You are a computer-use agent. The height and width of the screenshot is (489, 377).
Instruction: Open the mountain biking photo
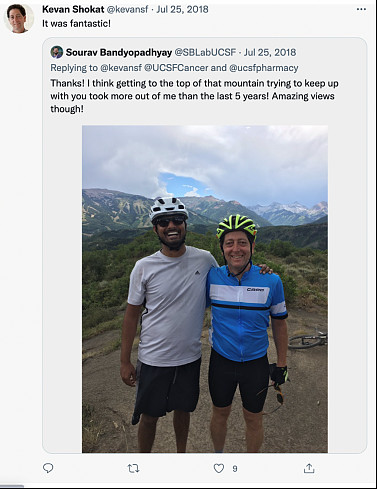pyautogui.click(x=205, y=289)
